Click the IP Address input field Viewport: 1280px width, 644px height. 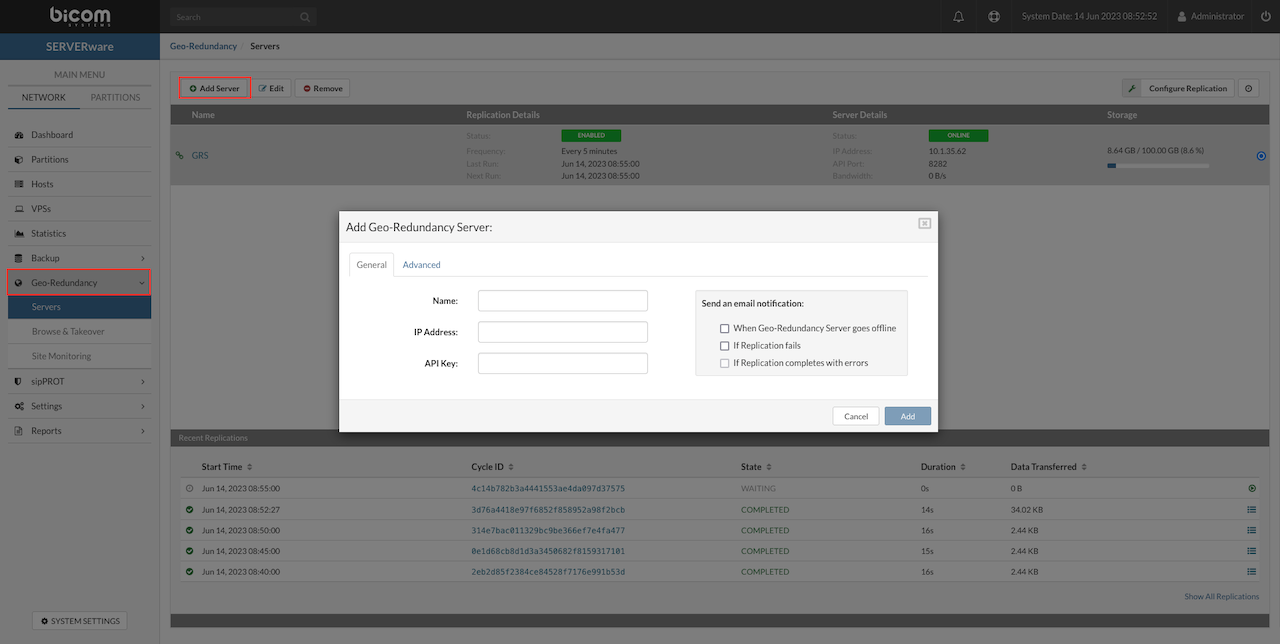coord(563,332)
